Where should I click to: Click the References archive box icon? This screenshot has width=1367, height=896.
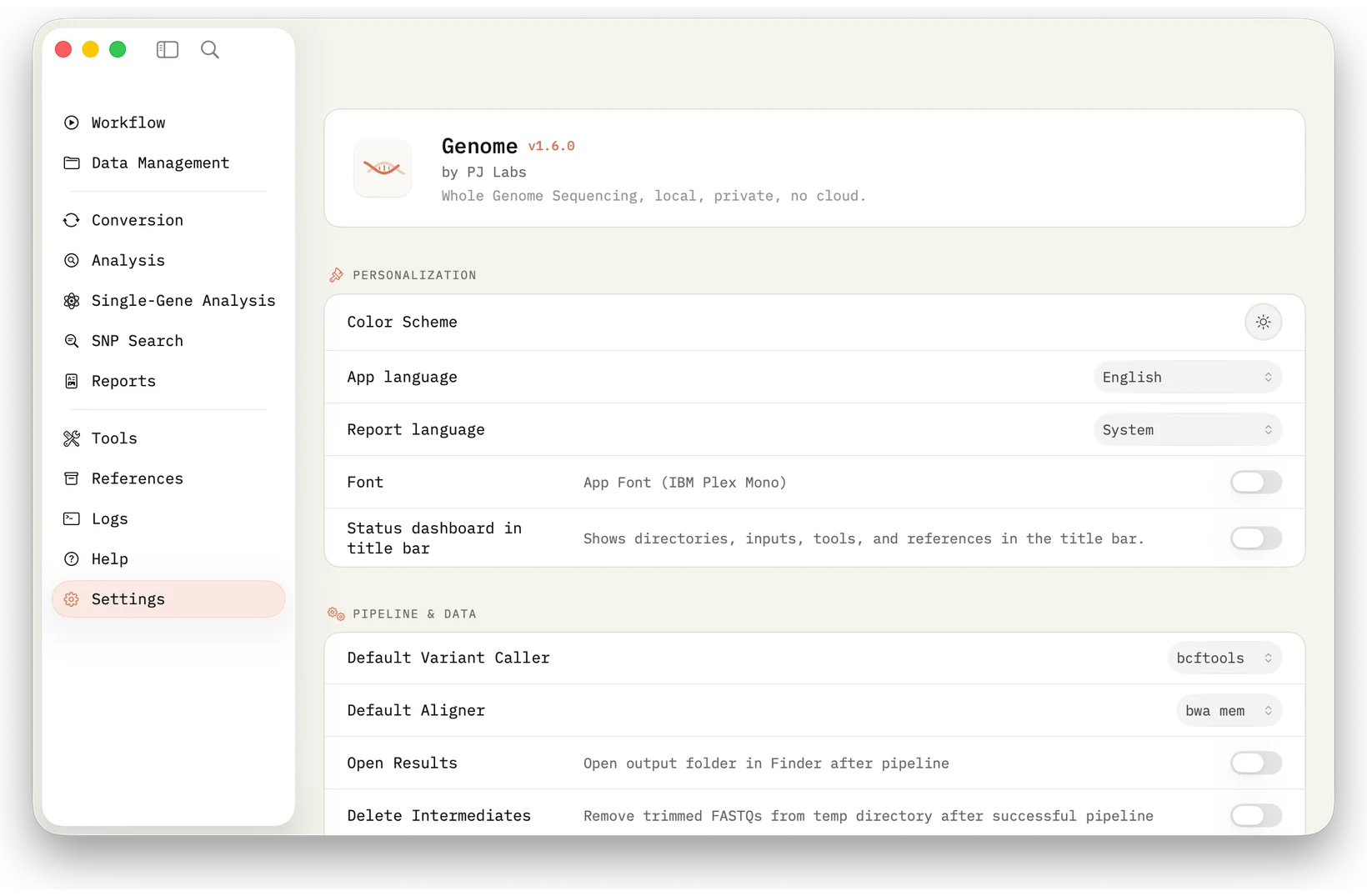(72, 478)
